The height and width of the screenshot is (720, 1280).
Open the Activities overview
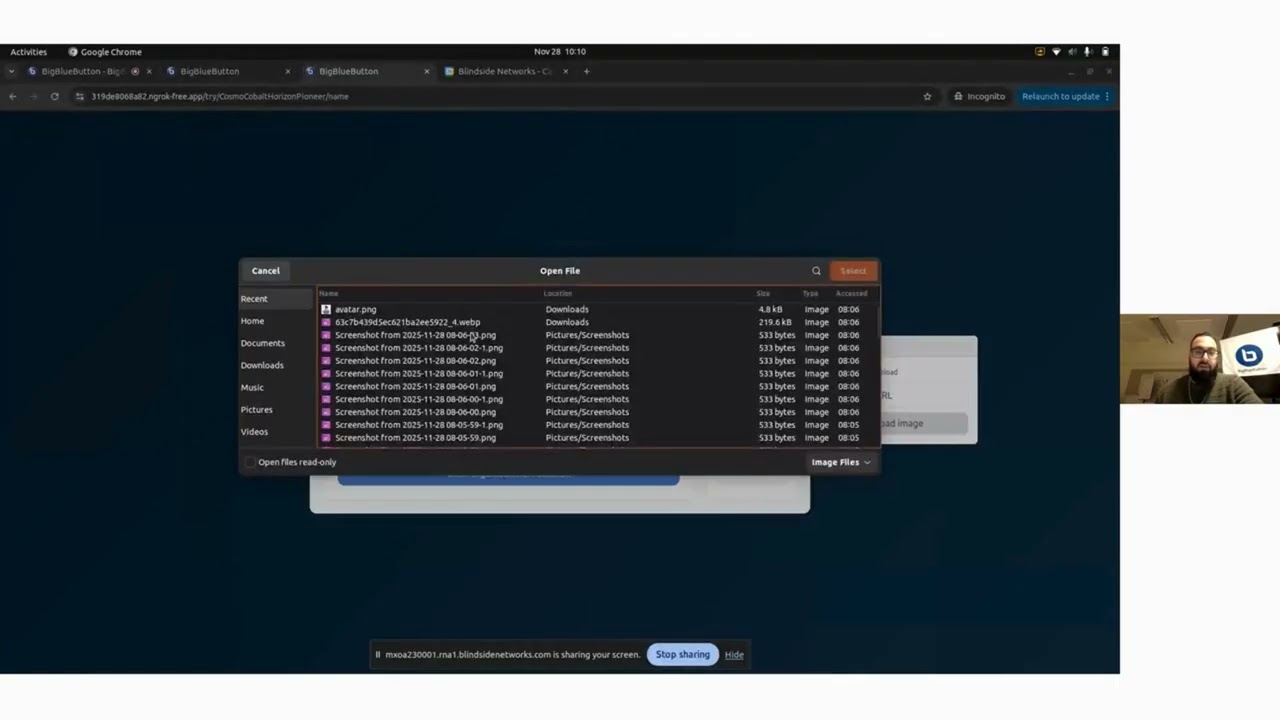pos(28,52)
